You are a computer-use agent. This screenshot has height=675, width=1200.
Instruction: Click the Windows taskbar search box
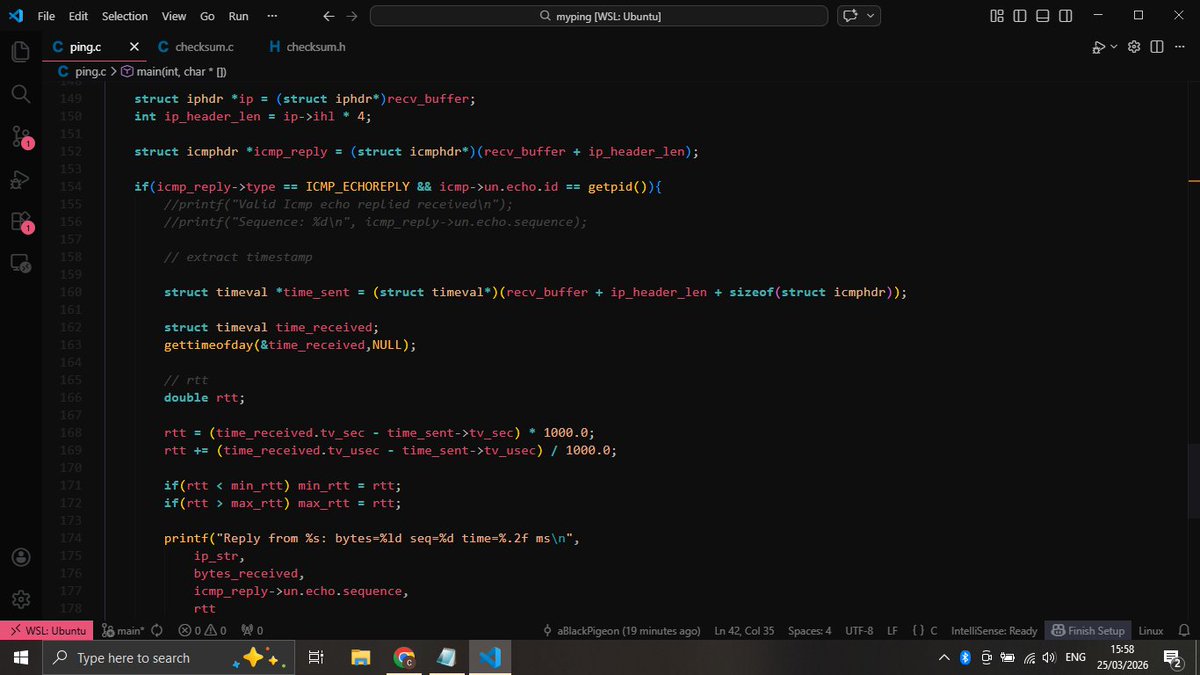(x=168, y=658)
